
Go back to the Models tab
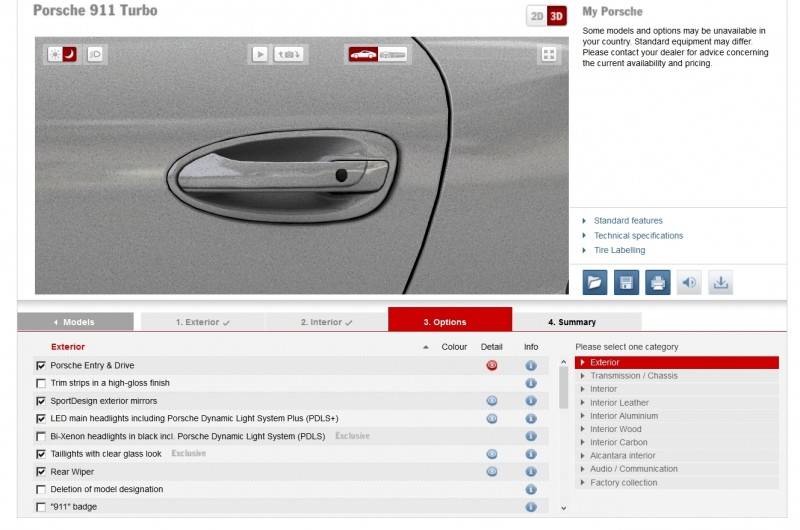click(76, 322)
